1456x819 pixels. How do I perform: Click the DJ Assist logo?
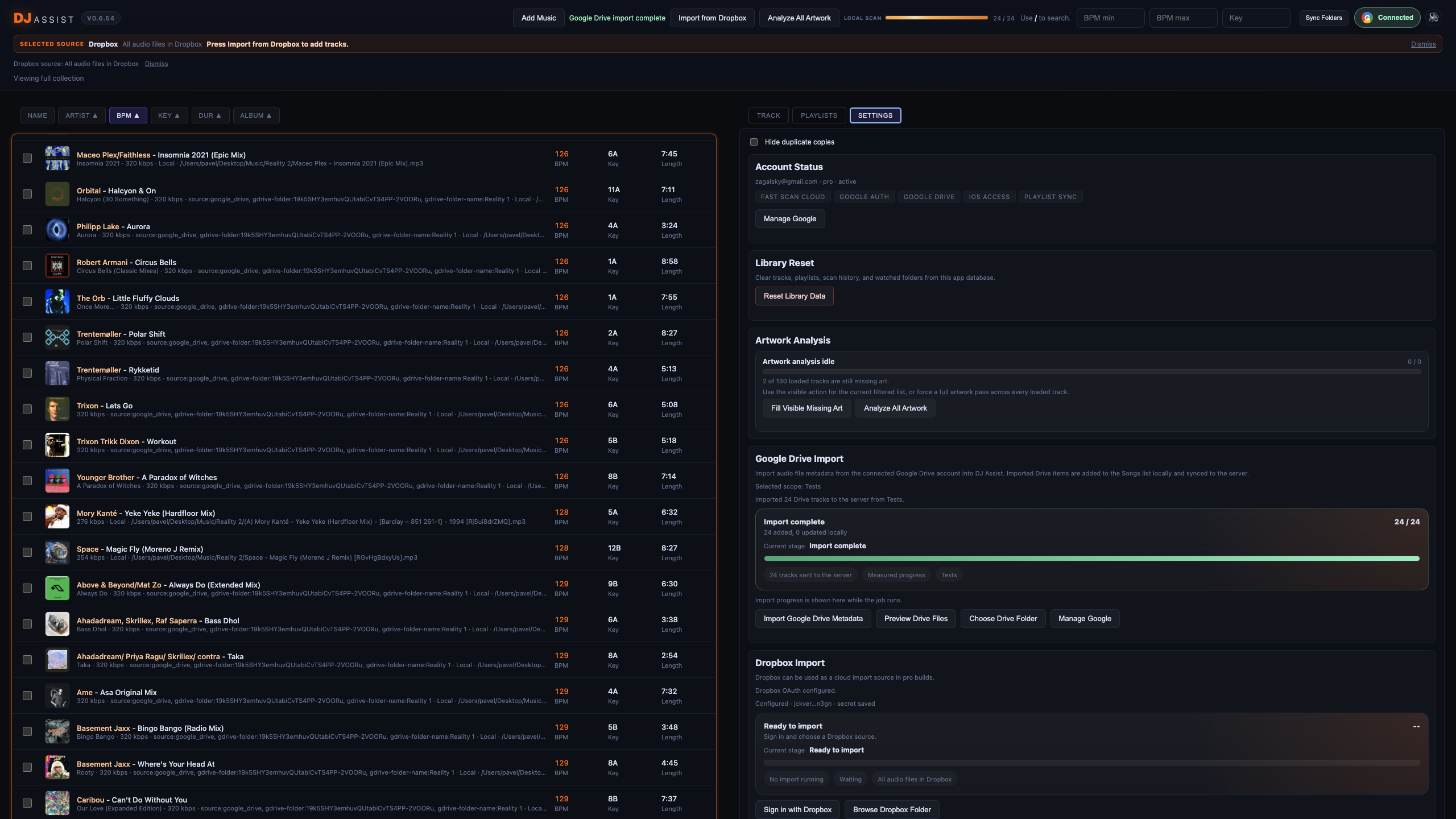point(44,18)
